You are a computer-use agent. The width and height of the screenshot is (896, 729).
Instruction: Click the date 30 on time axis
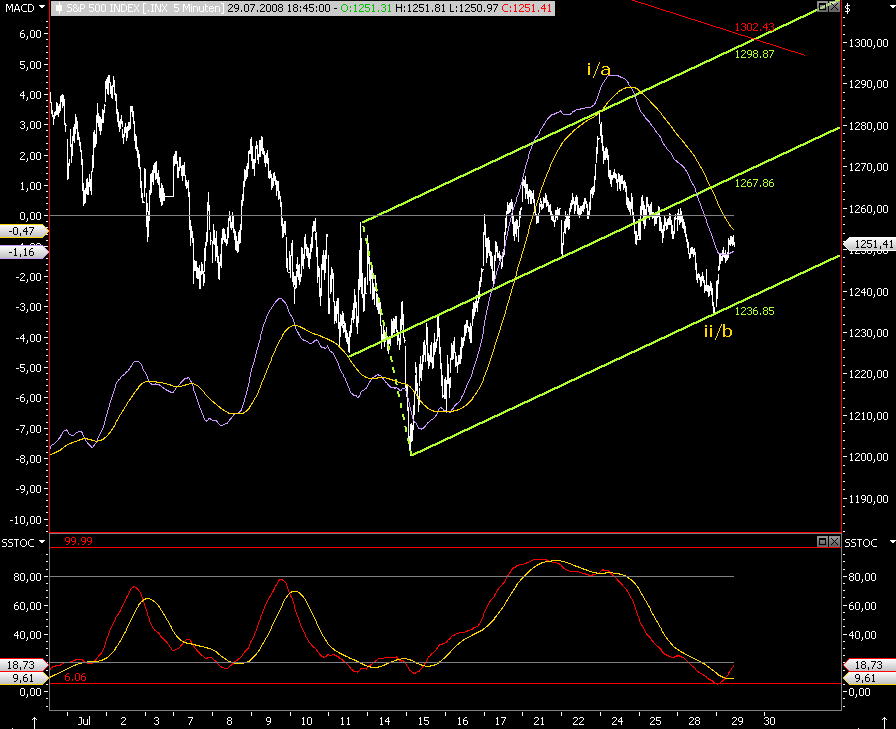[x=770, y=721]
